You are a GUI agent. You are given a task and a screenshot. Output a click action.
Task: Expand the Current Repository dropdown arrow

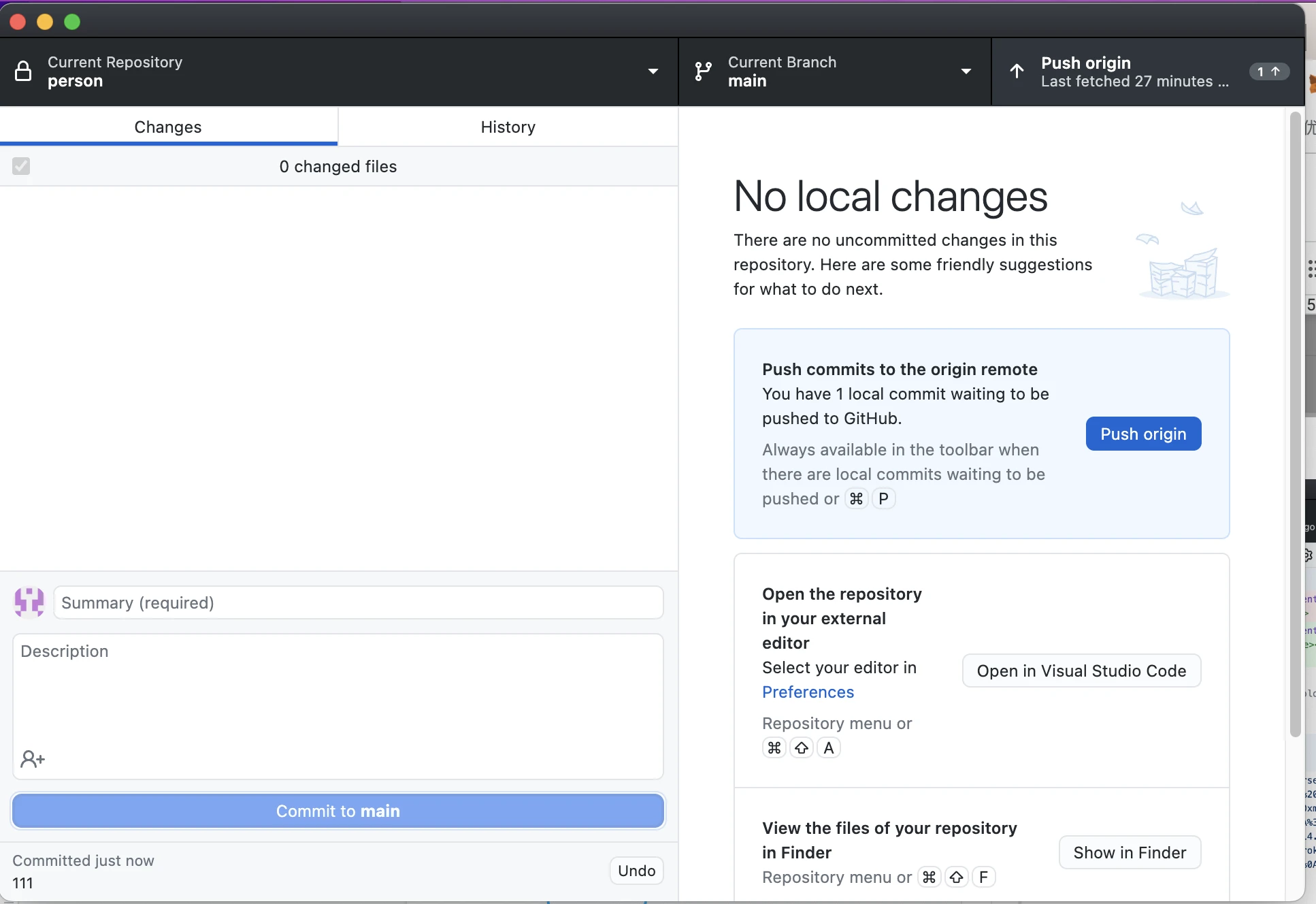click(653, 71)
